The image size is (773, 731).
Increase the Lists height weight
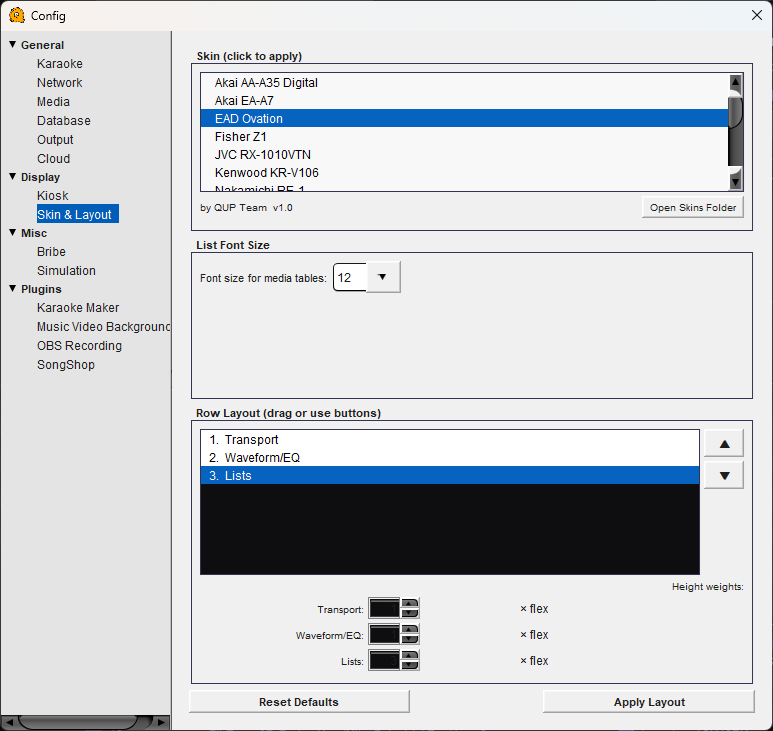(410, 656)
